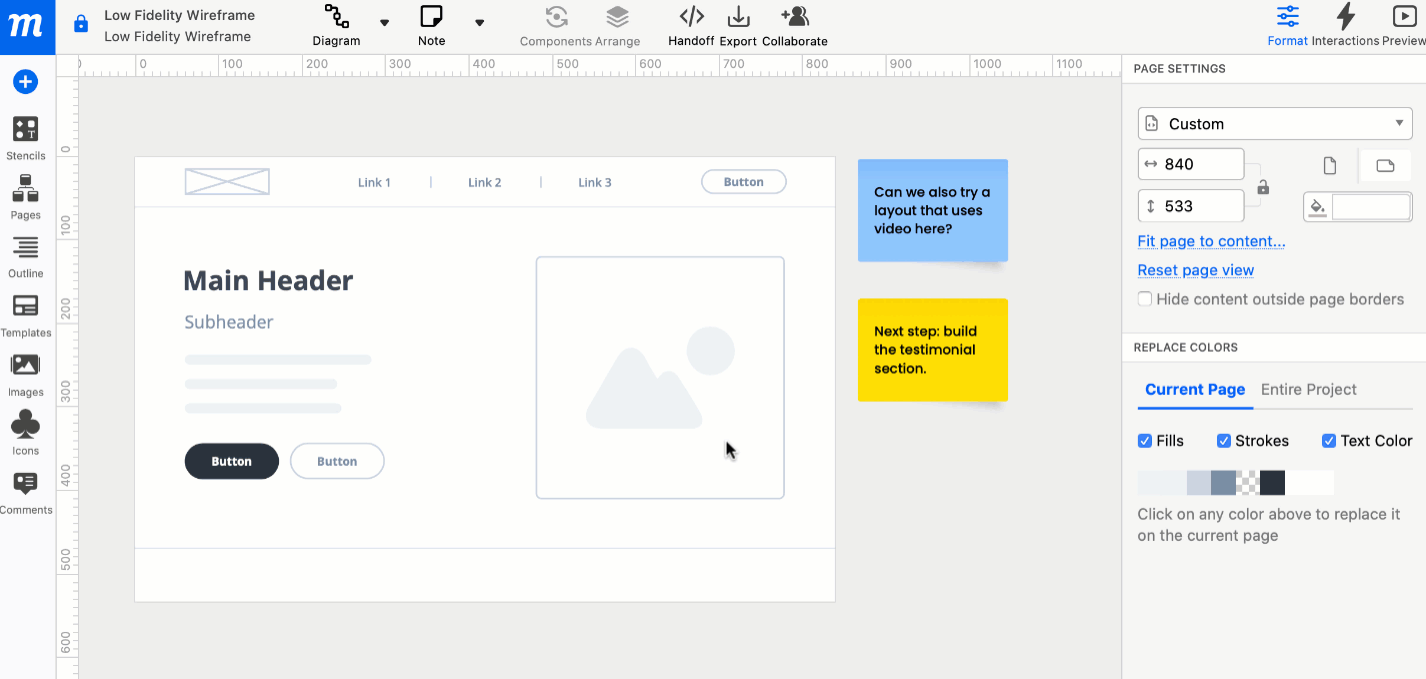This screenshot has height=679, width=1426.
Task: Click the Export download icon
Action: [x=738, y=17]
